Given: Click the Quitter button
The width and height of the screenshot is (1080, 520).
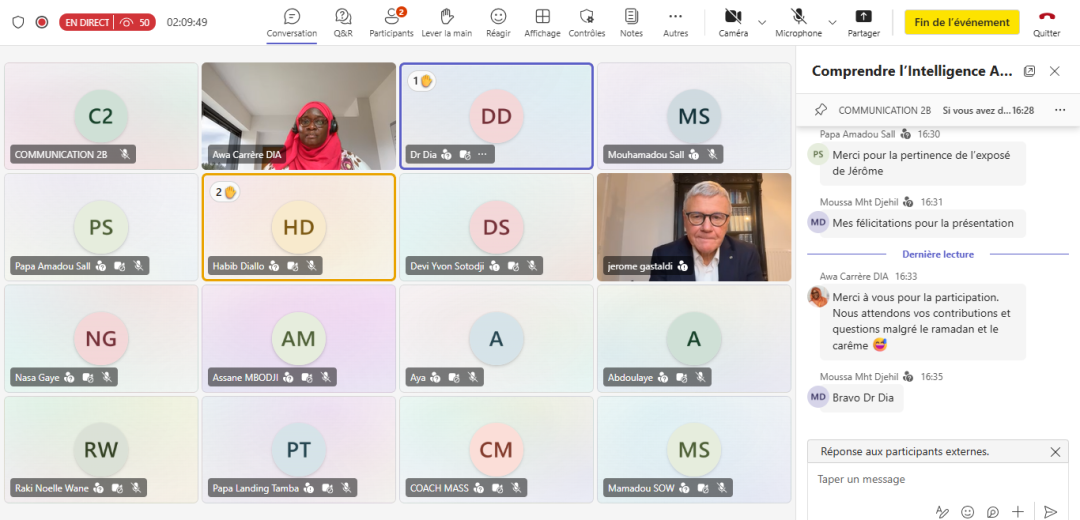Looking at the screenshot, I should click(1046, 22).
